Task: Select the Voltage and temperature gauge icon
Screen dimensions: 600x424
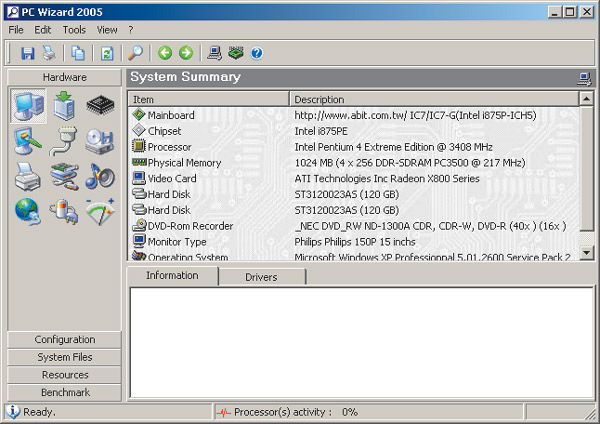Action: click(x=100, y=212)
